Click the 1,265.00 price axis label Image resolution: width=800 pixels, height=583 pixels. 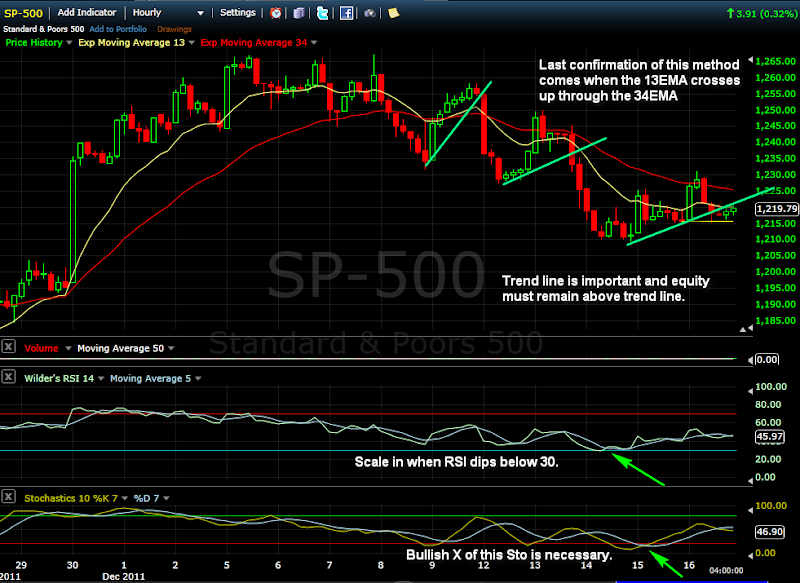click(x=775, y=62)
